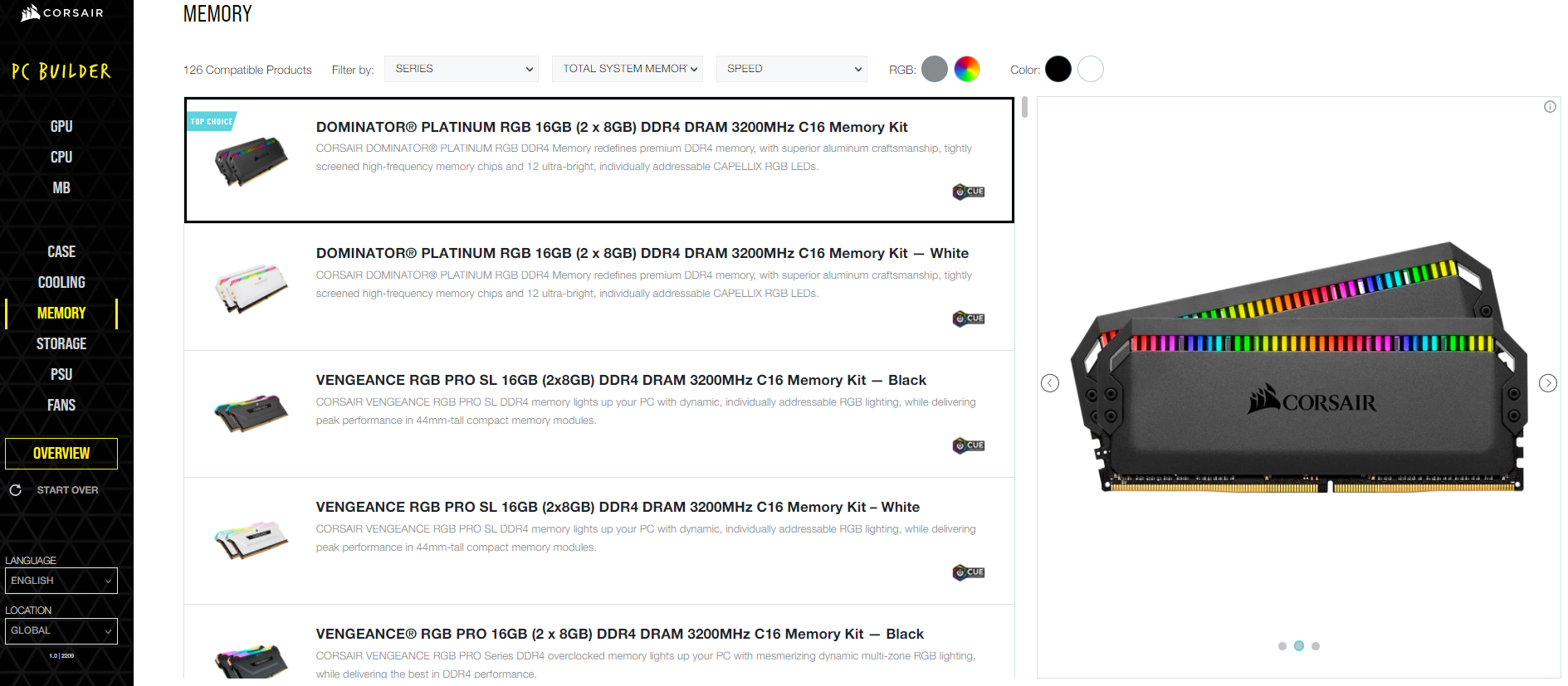Image resolution: width=1568 pixels, height=686 pixels.
Task: Go to the GPU section
Action: click(x=61, y=126)
